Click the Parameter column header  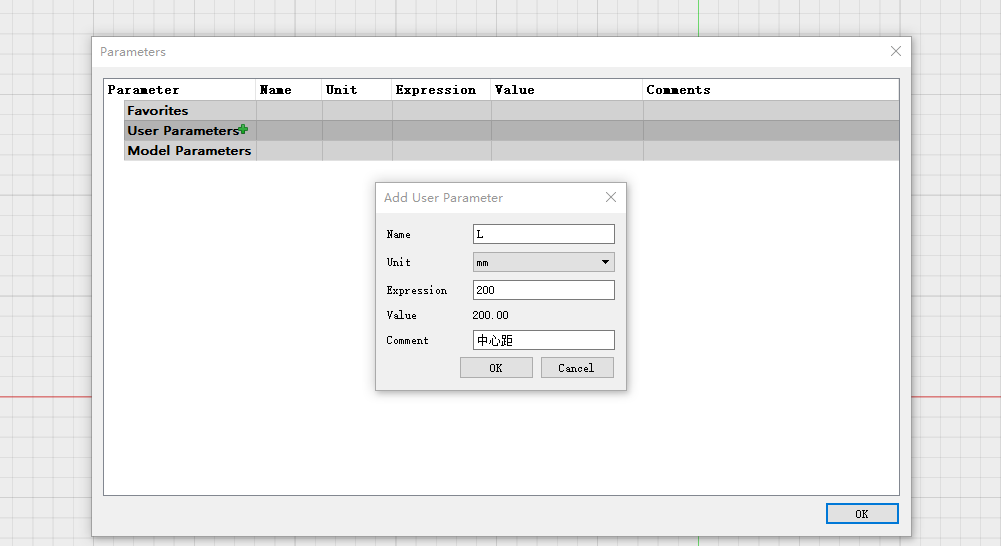180,90
